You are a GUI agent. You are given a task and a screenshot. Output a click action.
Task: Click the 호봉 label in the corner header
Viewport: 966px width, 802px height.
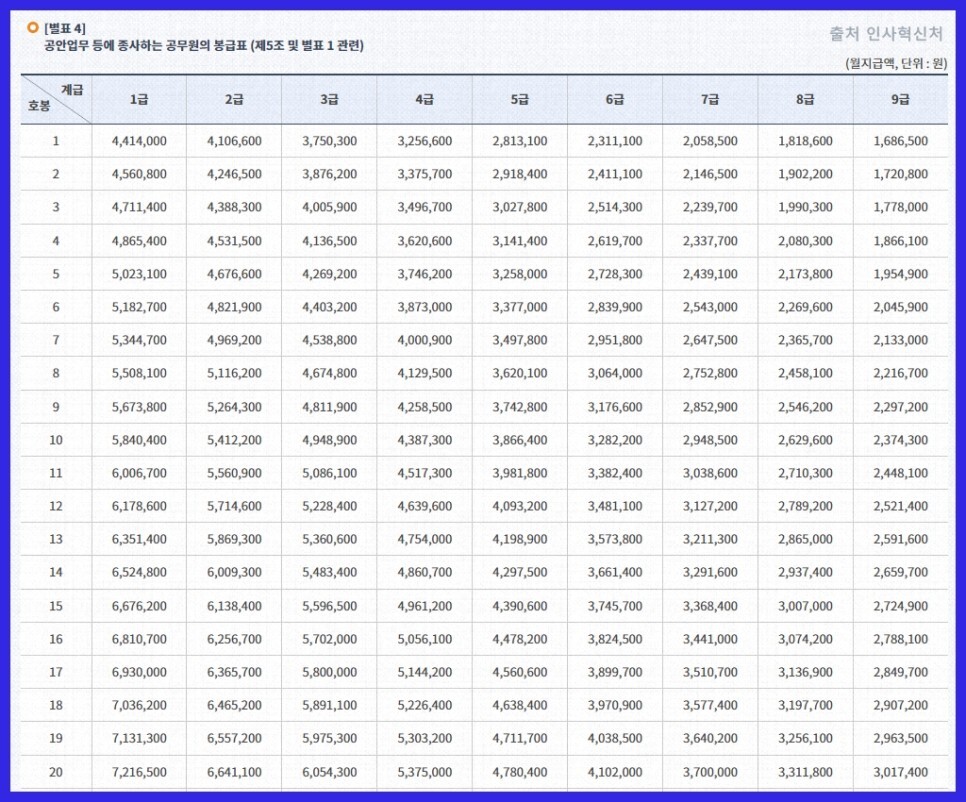pyautogui.click(x=39, y=106)
